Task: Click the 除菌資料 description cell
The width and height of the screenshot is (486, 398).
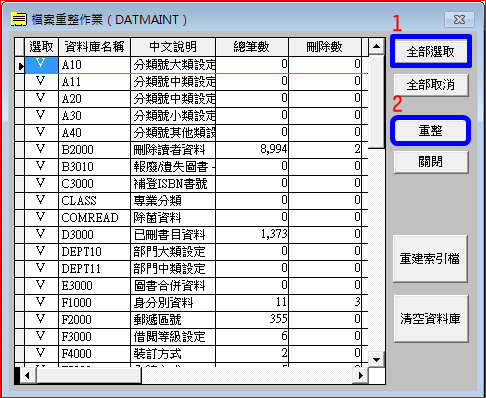Action: 173,218
